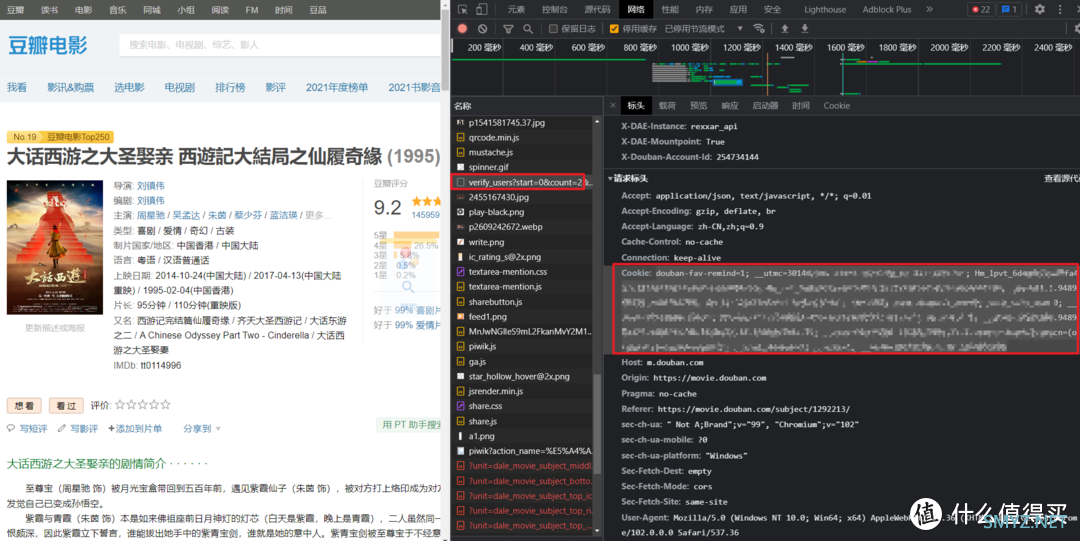Open the 应用 panel
Screen dimensions: 1080x541
(738, 10)
